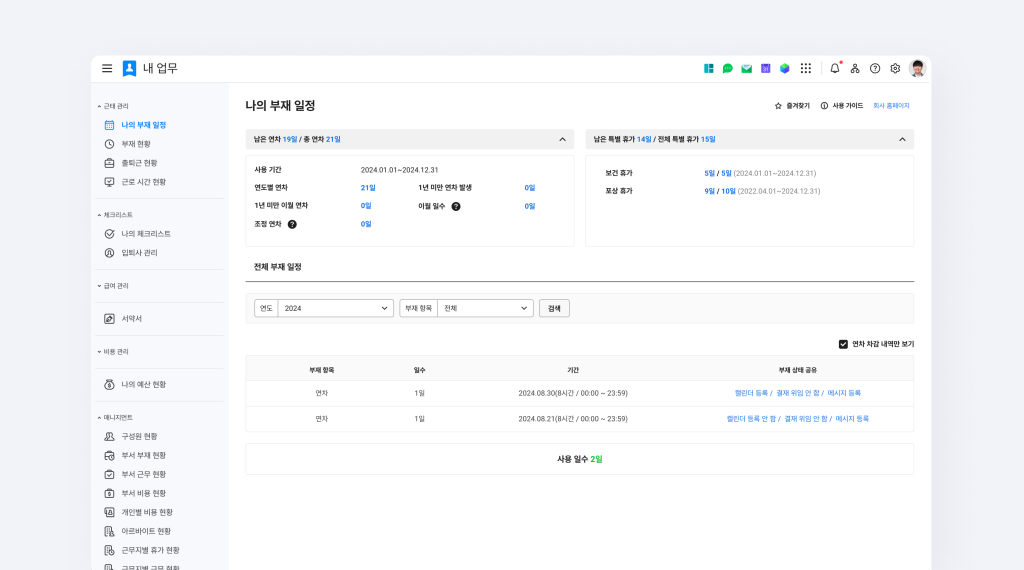The height and width of the screenshot is (570, 1024).
Task: Open the settings gear icon
Action: click(x=895, y=69)
